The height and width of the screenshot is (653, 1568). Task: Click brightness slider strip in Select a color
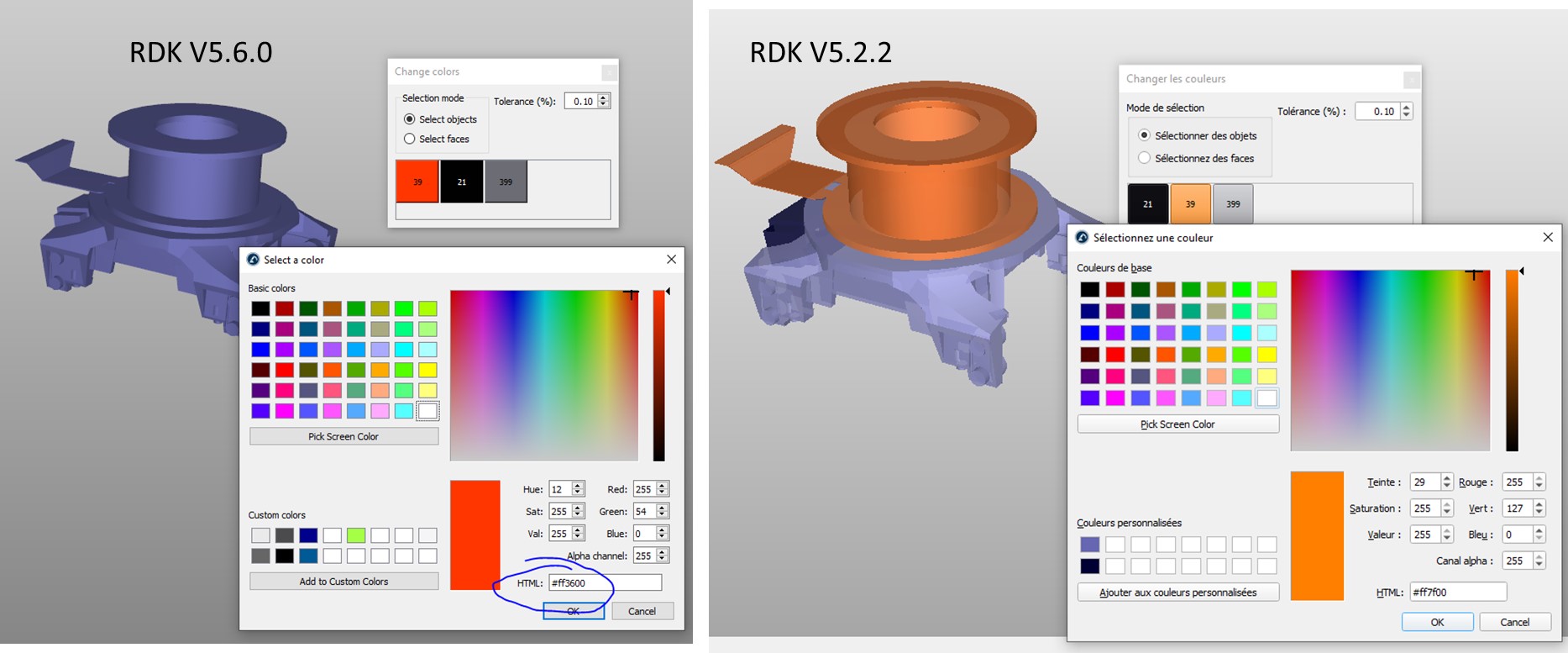click(659, 376)
